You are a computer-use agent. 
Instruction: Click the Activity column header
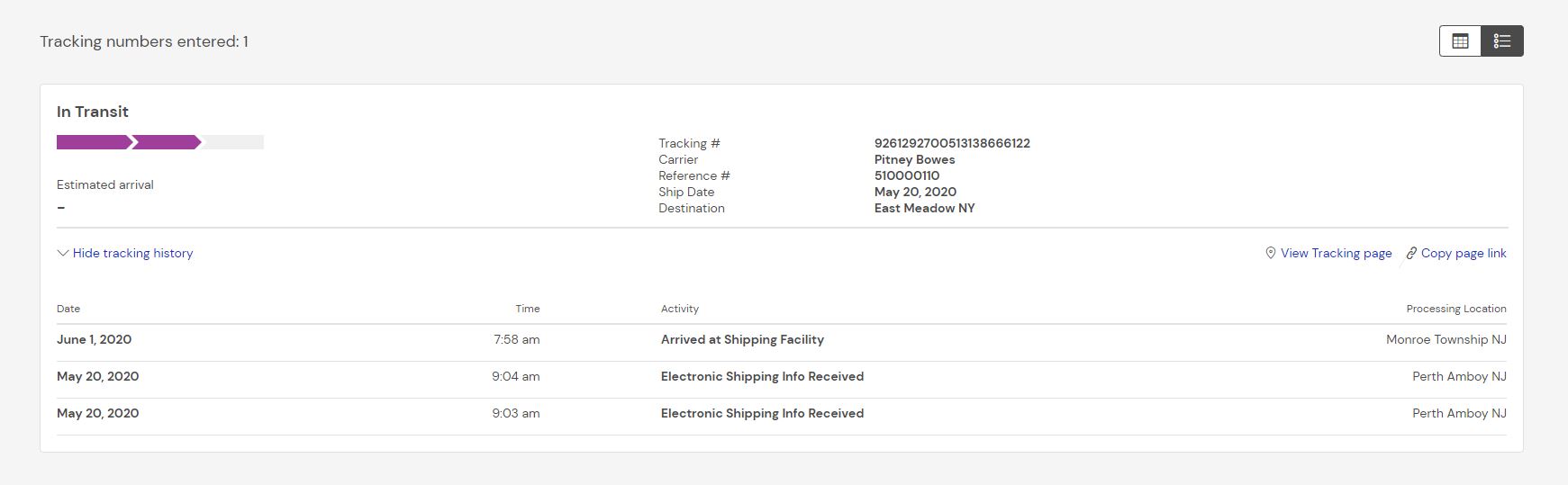coord(679,309)
